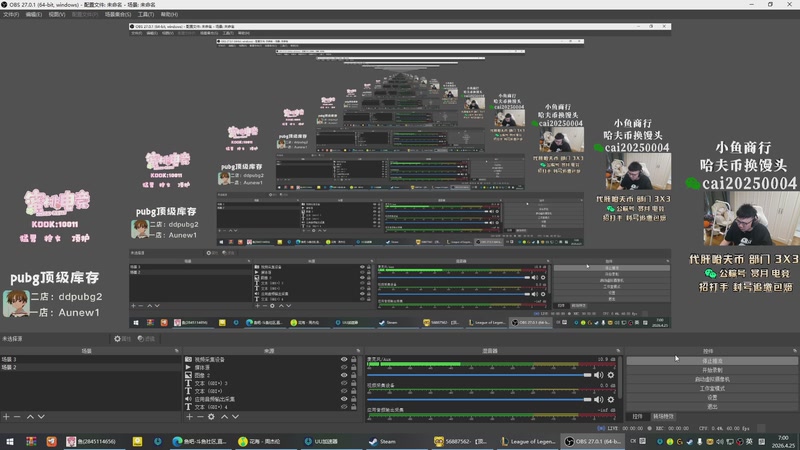
Task: Open the Edge 鱼吧 window in the taskbar
Action: tap(199, 441)
